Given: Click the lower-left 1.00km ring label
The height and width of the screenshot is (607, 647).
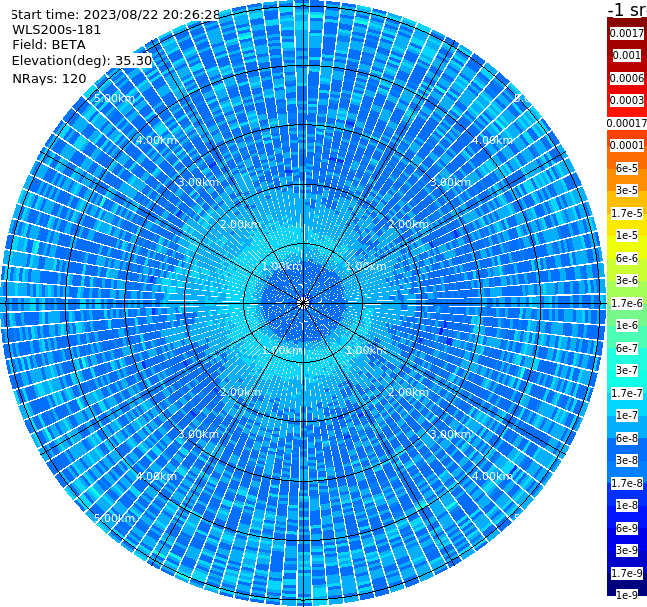Looking at the screenshot, I should point(282,350).
